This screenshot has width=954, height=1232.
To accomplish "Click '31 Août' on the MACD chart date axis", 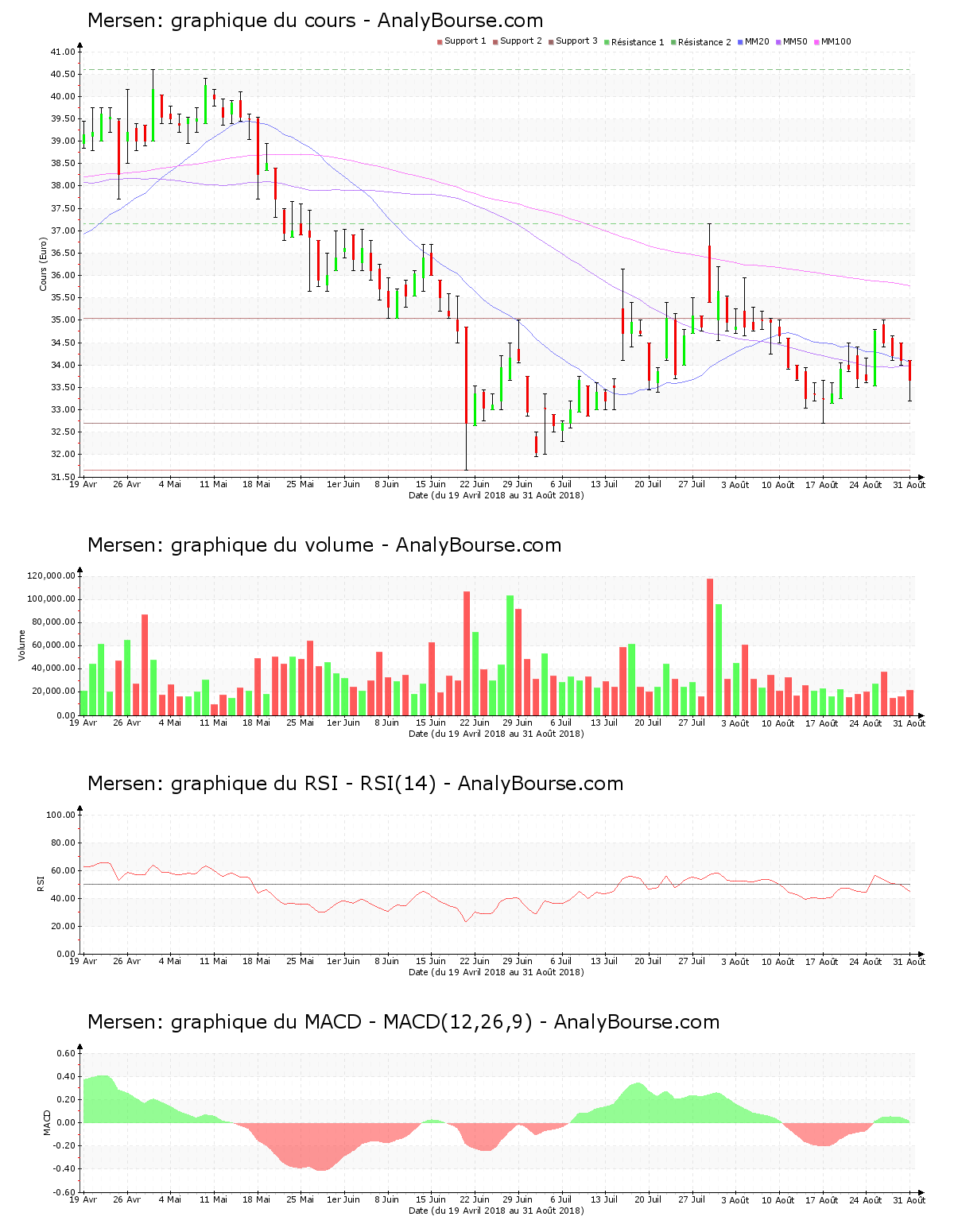I will point(910,1200).
